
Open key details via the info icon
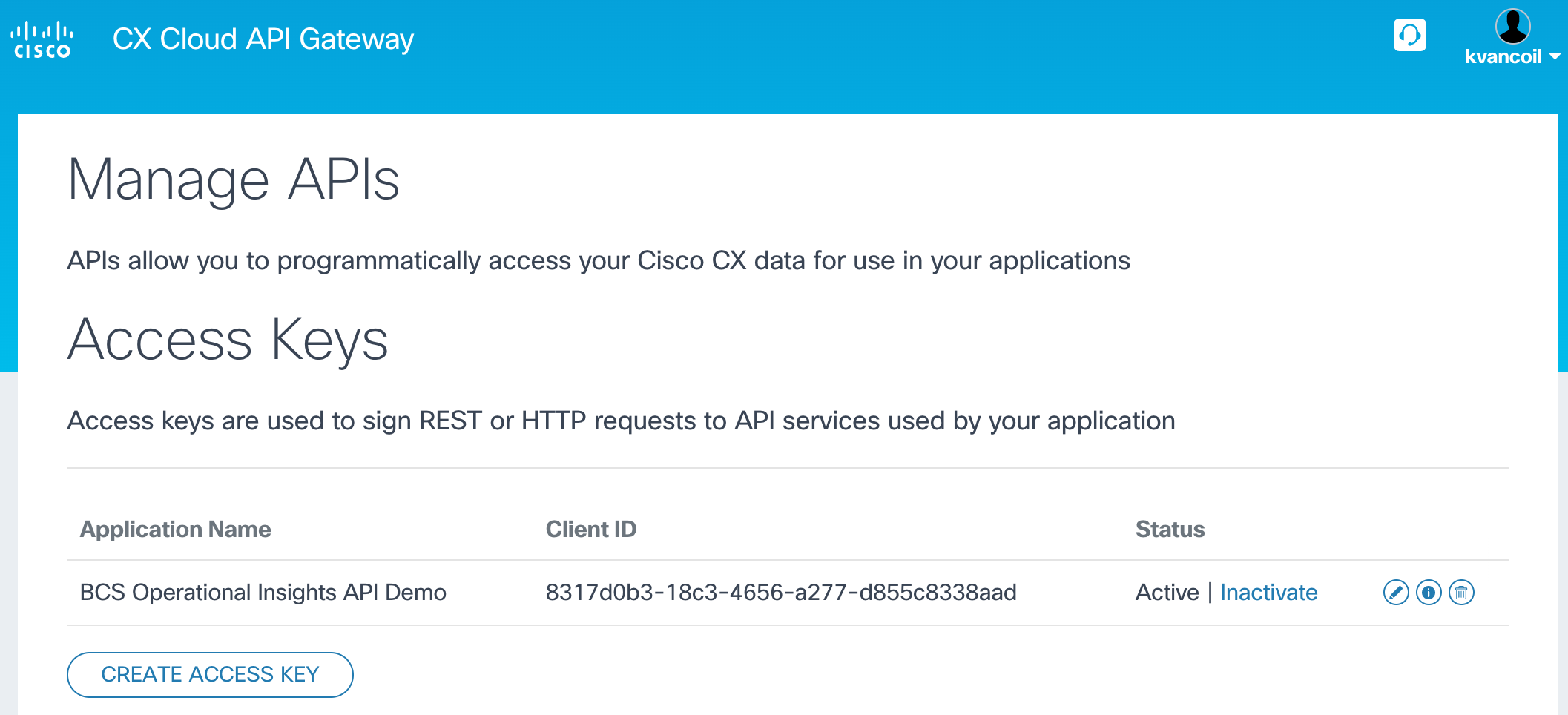pos(1429,592)
